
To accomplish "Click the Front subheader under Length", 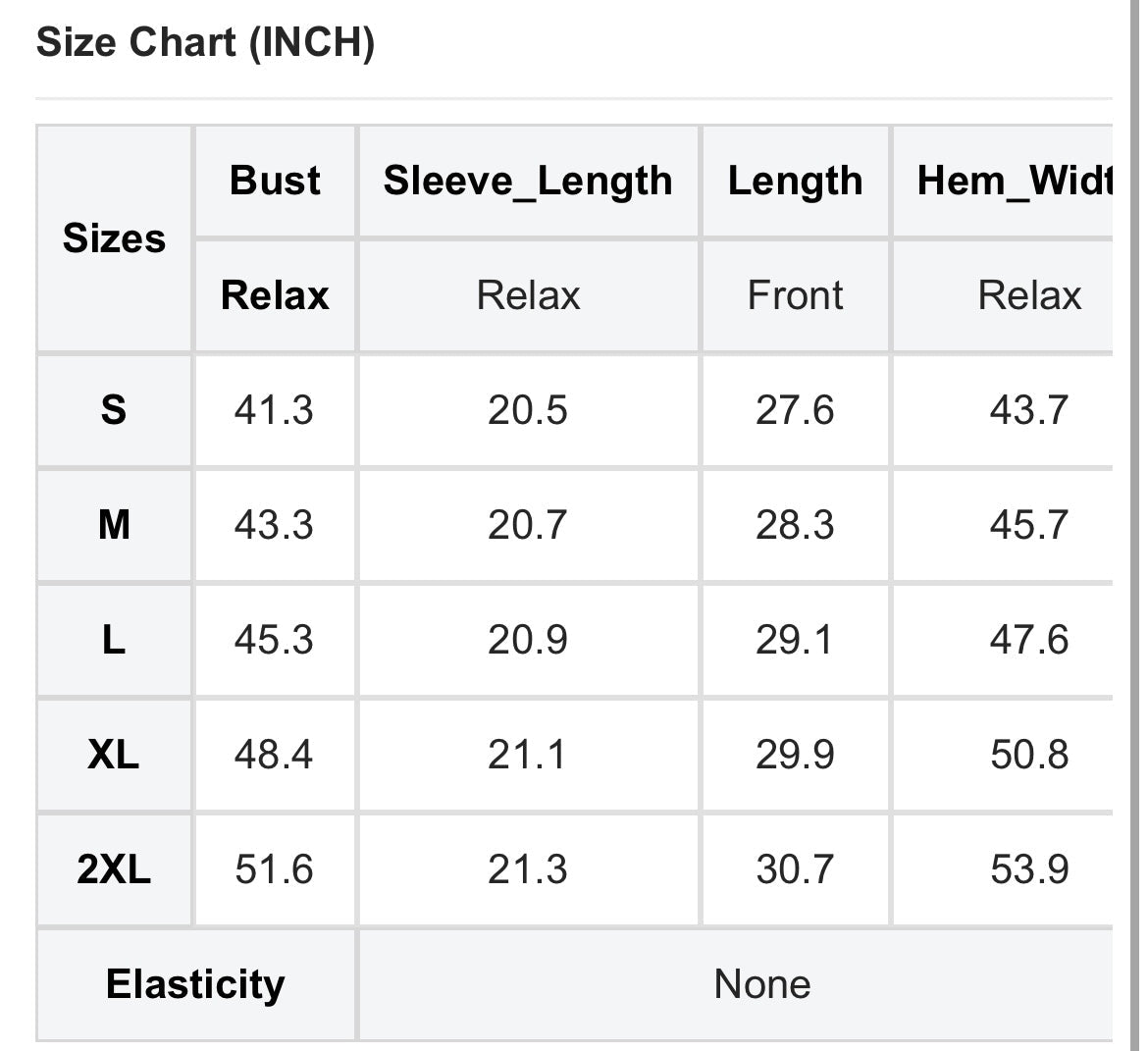I will (x=795, y=295).
